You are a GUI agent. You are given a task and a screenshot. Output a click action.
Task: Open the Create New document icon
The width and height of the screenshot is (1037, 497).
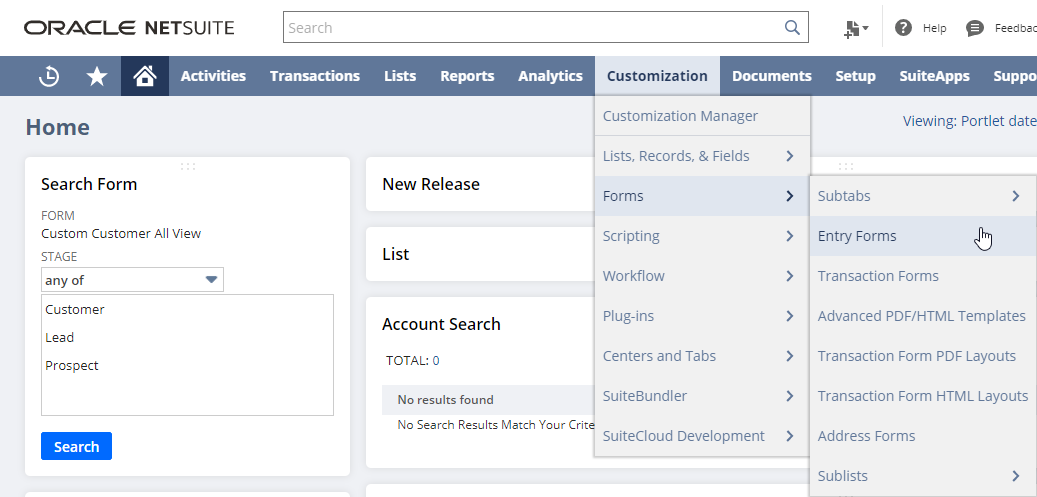coord(855,29)
